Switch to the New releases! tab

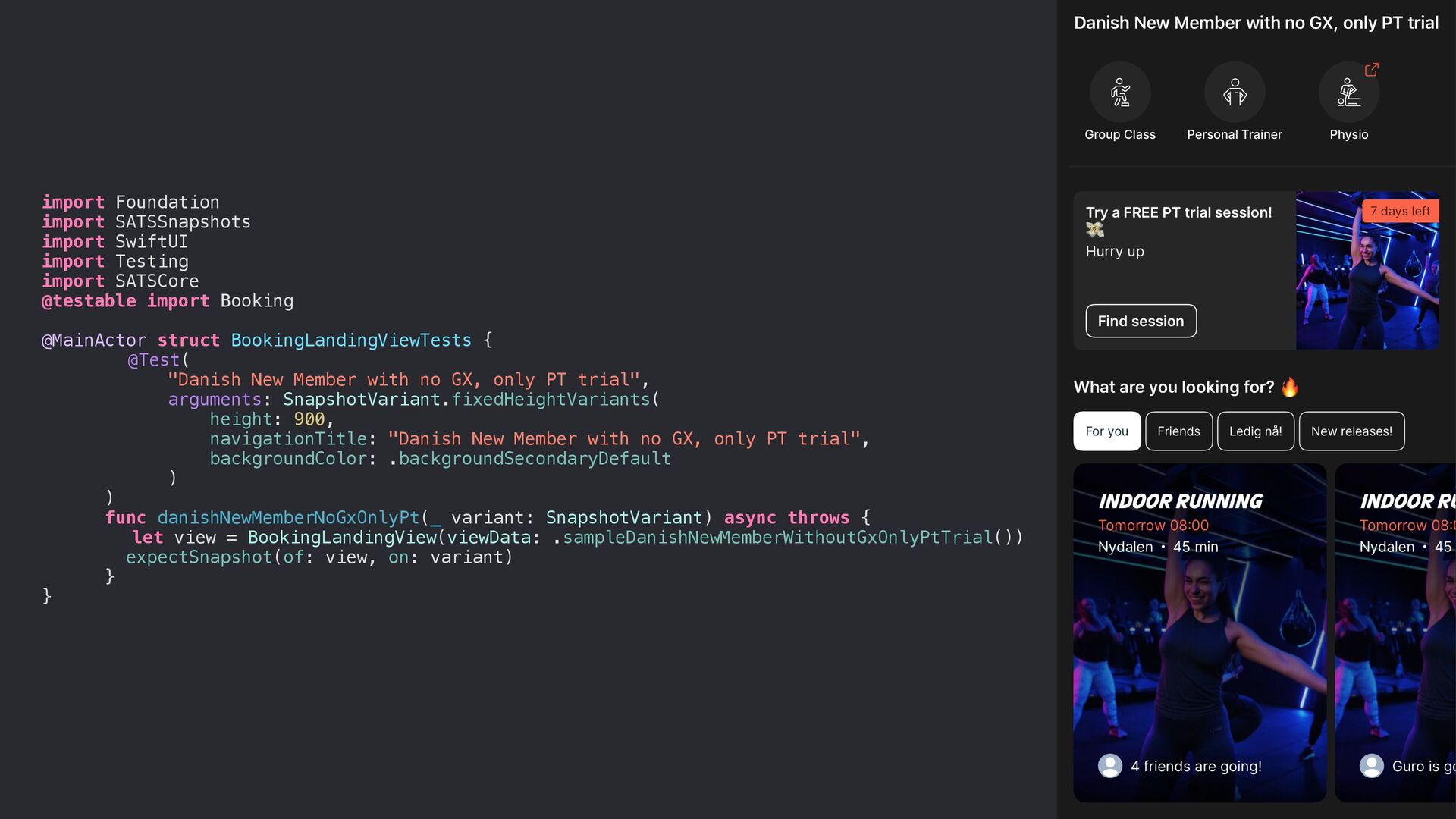tap(1351, 431)
